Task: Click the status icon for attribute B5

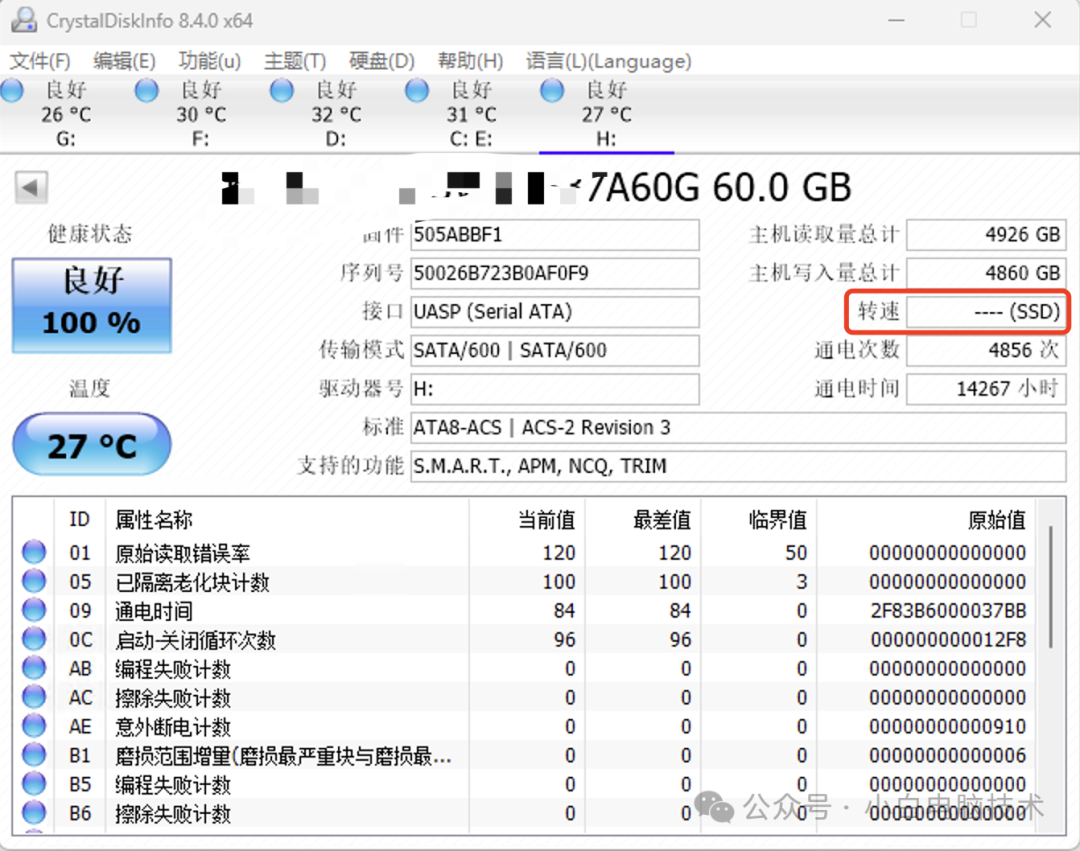Action: click(34, 783)
